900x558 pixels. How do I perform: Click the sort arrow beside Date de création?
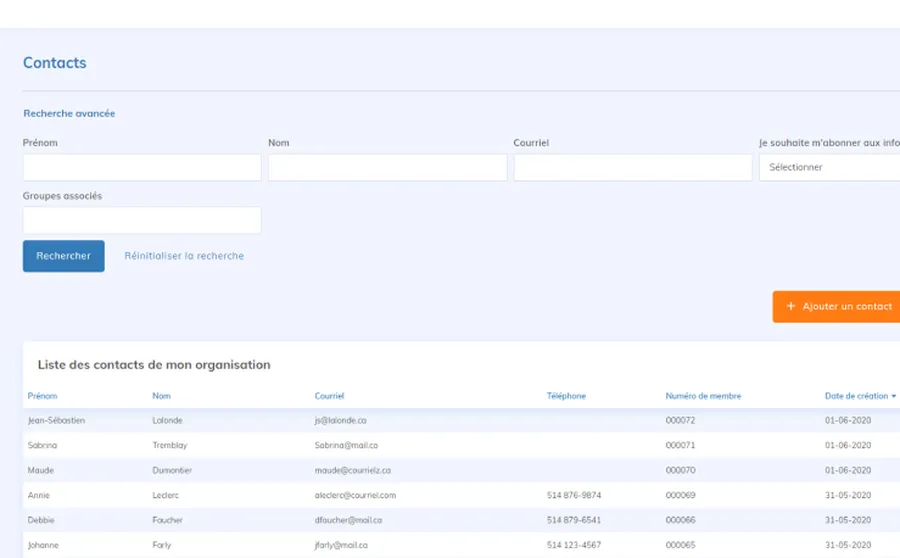[893, 397]
